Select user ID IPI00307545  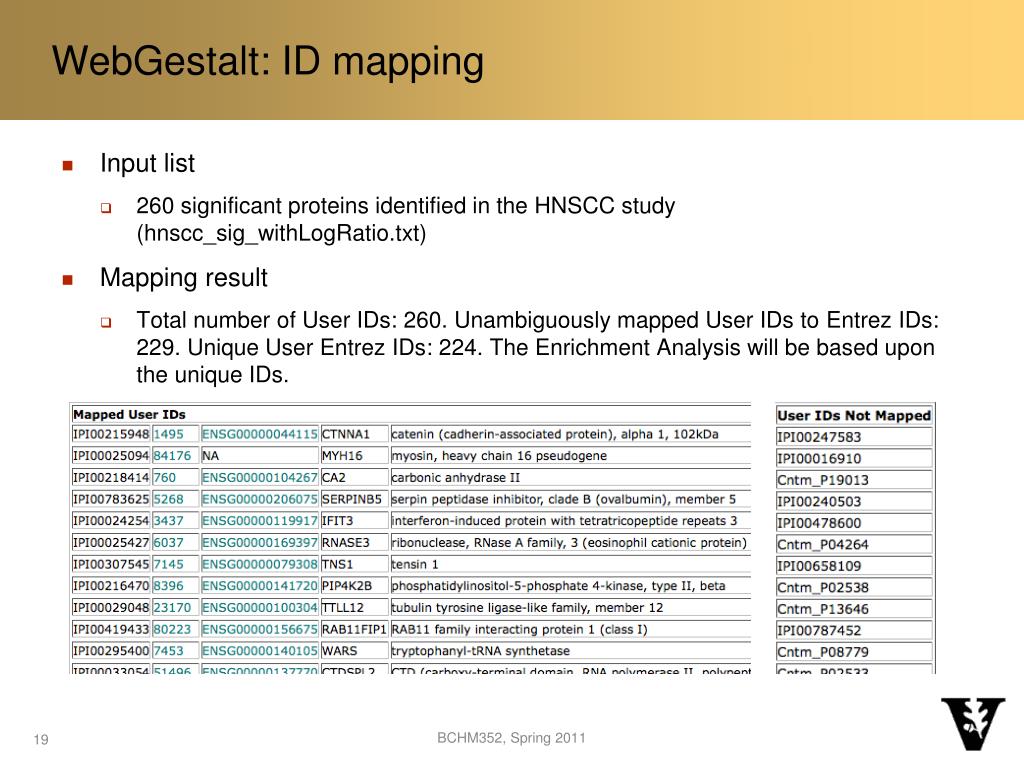[x=111, y=564]
